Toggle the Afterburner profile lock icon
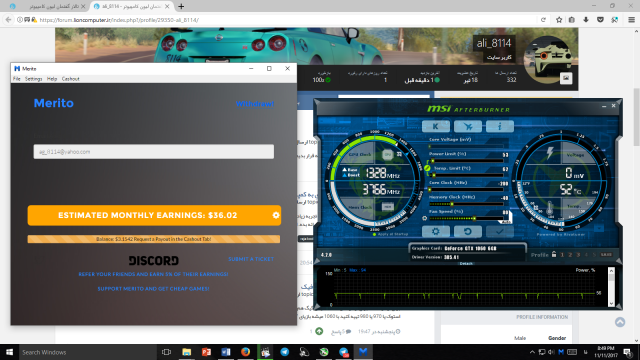Screen dimensions: 640x360 (554, 254)
